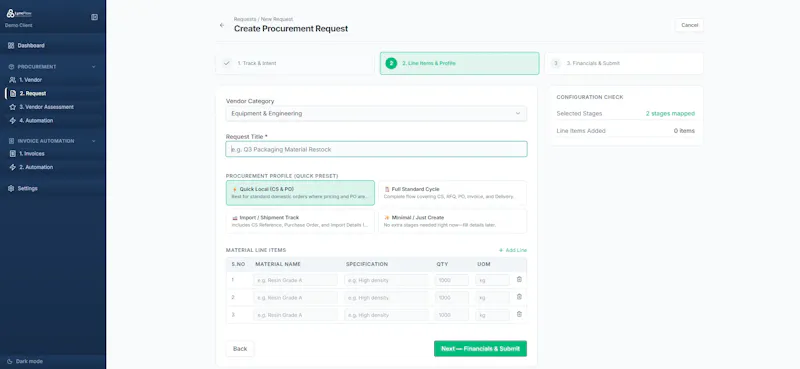Viewport: 800px width, 369px height.
Task: Click the Material Name field in row 1
Action: coord(295,280)
